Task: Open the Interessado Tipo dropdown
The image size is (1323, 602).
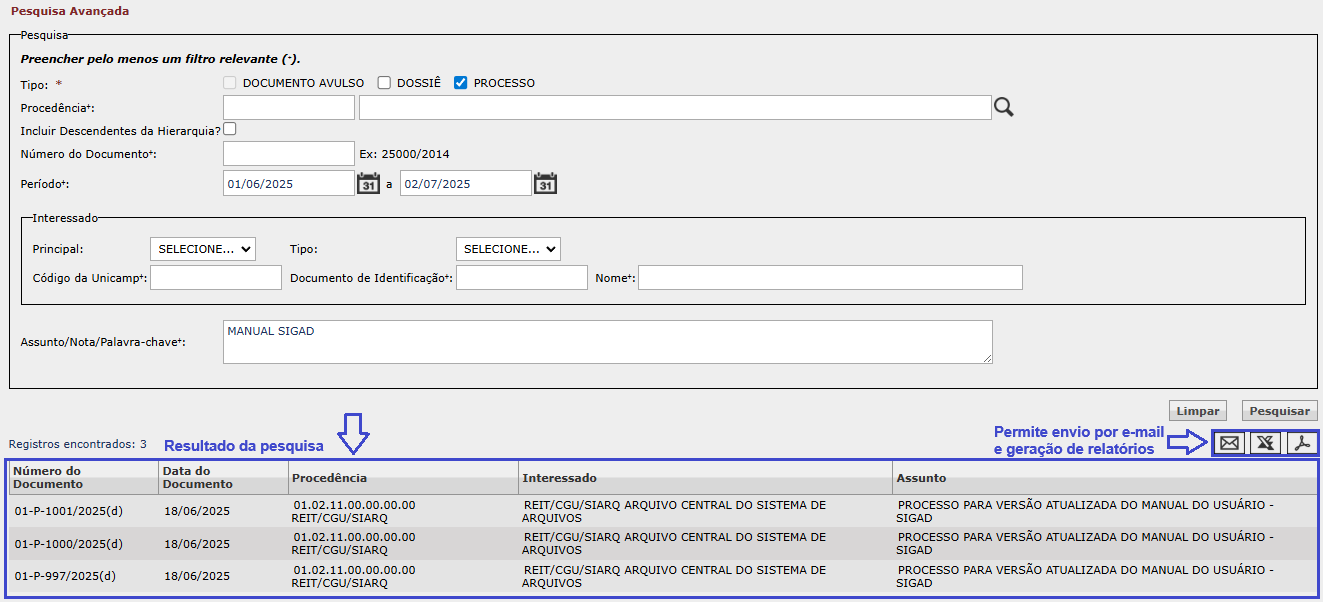Action: point(508,249)
